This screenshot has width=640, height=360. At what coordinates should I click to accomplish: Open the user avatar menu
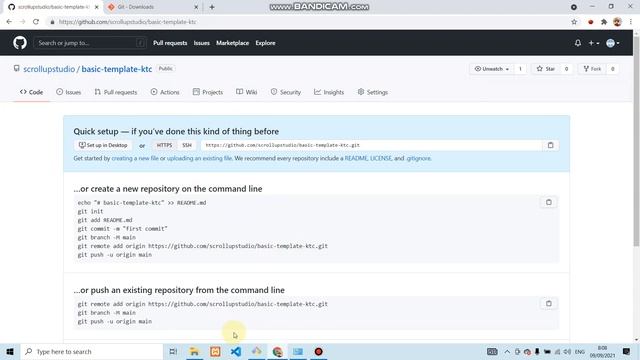(x=613, y=43)
